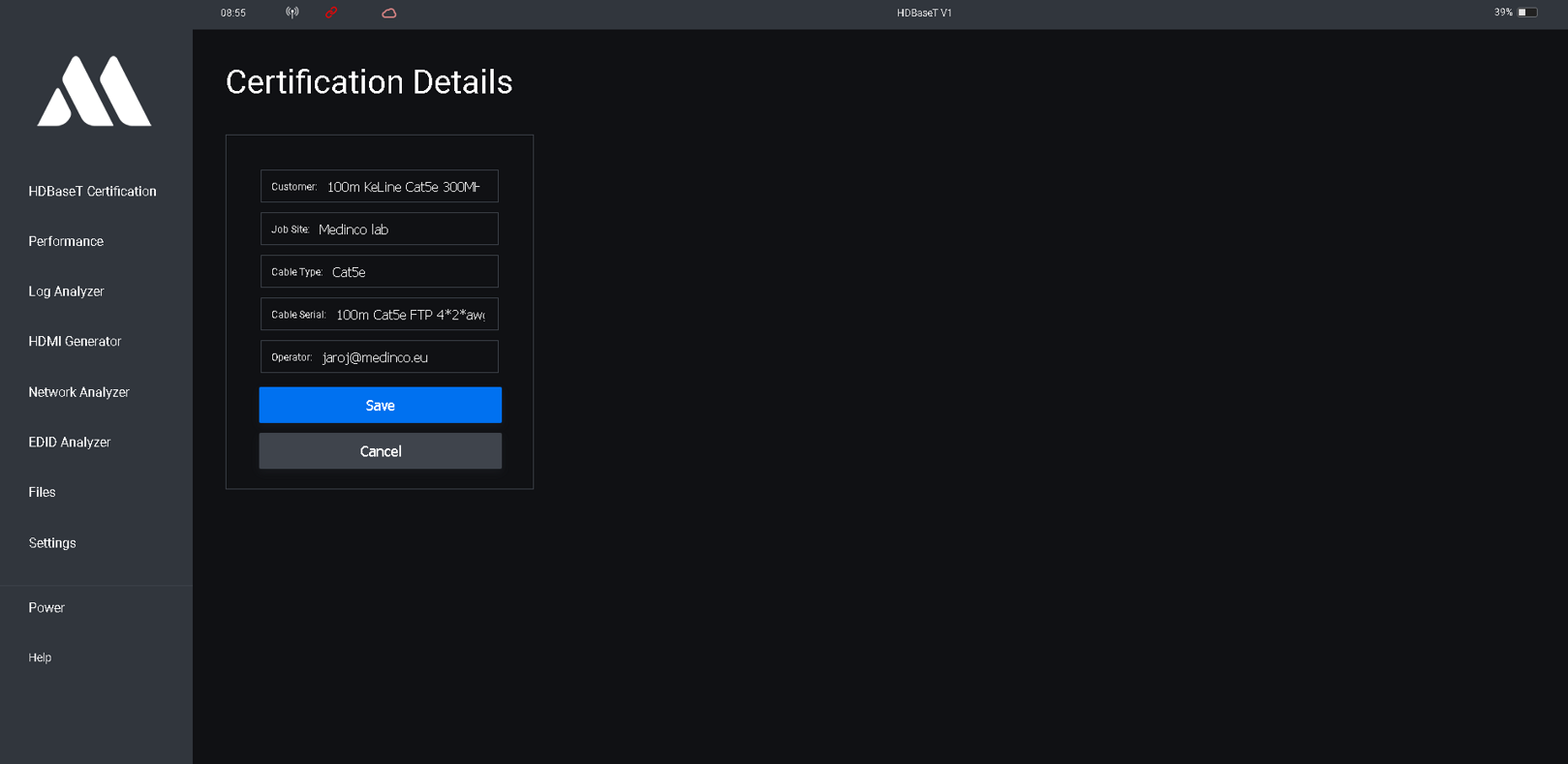This screenshot has width=1568, height=764.
Task: Select HDMI Generator in sidebar
Action: [x=75, y=342]
